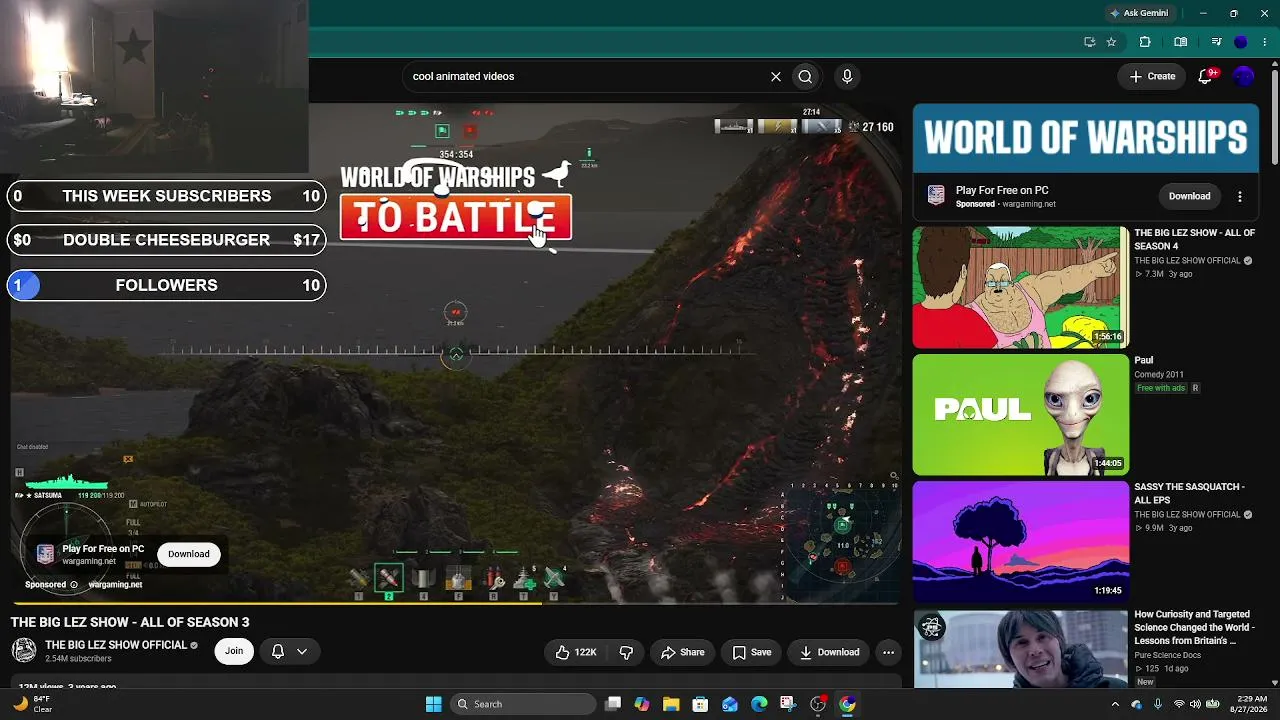Open Microsoft Store from the taskbar
This screenshot has height=720, width=1280.
[x=700, y=704]
